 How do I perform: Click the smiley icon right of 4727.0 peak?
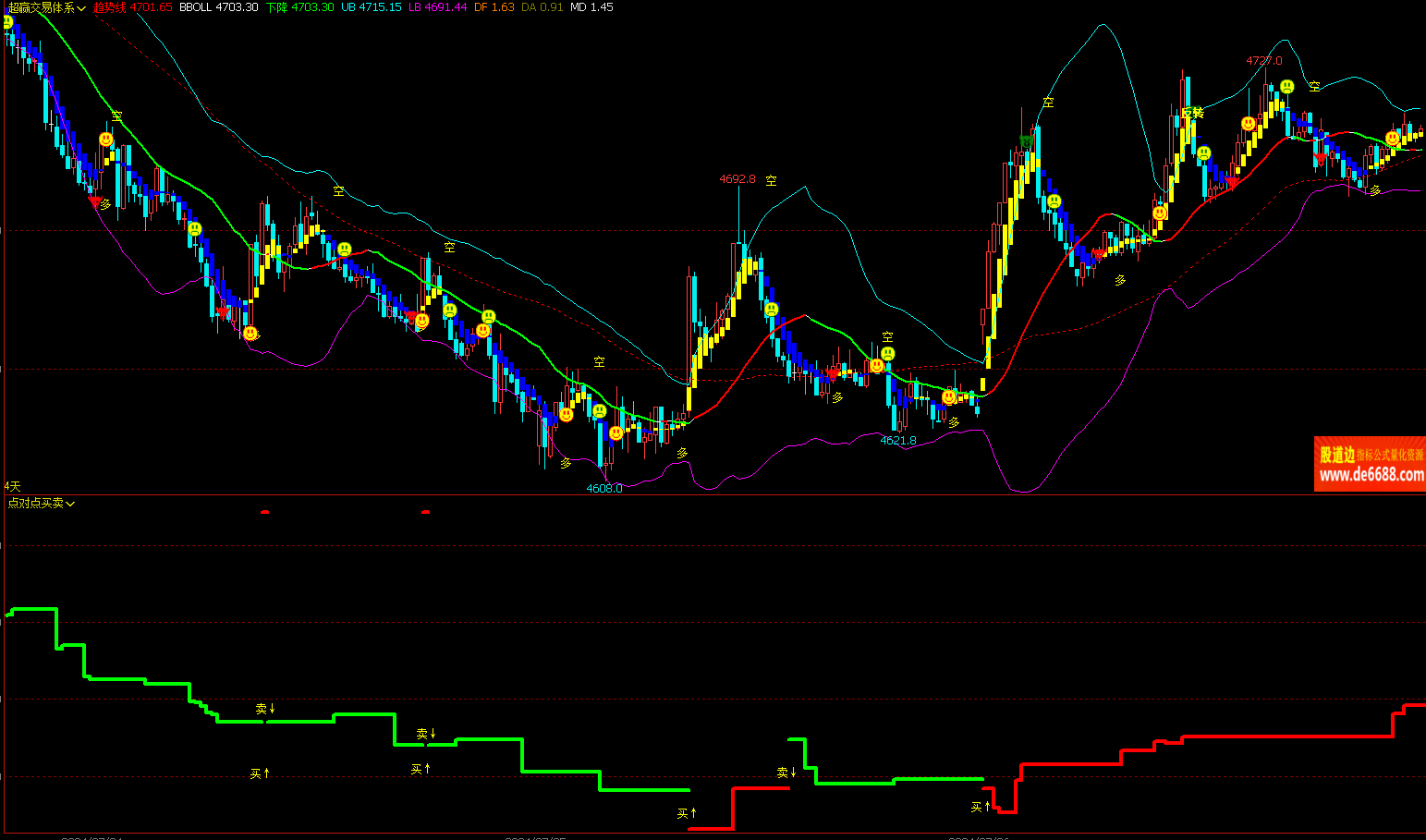pos(1286,87)
